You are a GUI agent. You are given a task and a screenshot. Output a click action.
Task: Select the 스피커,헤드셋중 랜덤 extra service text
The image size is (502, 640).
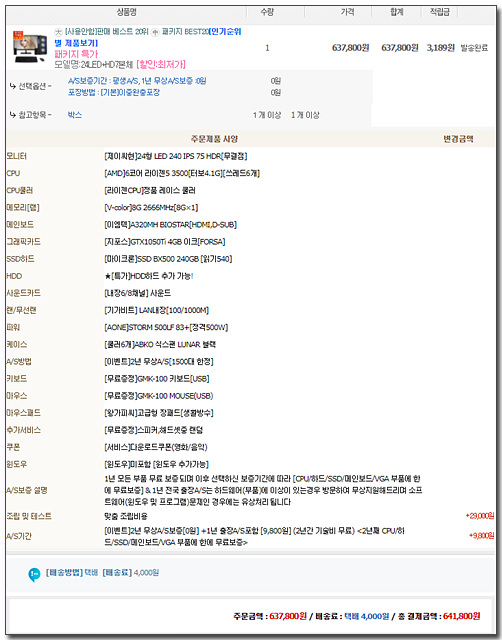(x=154, y=431)
